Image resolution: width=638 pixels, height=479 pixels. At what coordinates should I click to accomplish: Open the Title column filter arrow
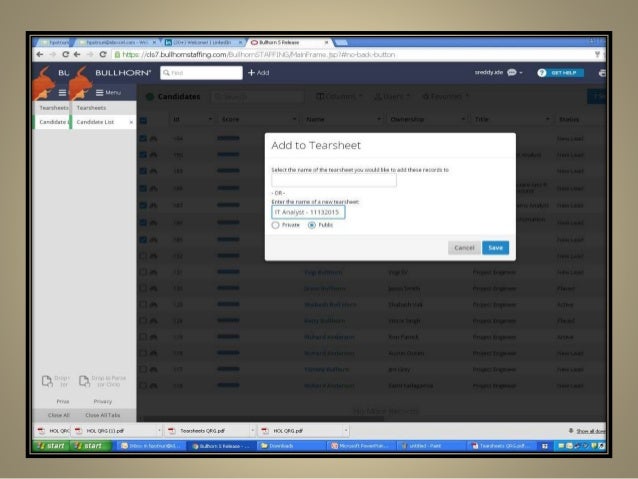pos(547,119)
